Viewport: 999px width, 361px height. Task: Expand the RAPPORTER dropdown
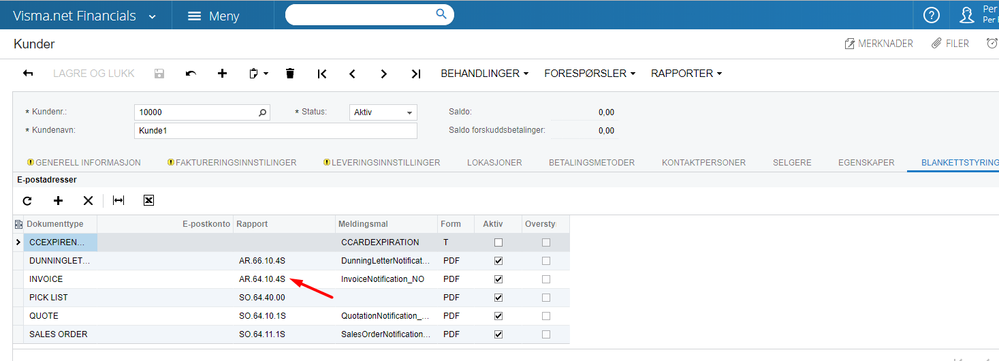tap(686, 73)
